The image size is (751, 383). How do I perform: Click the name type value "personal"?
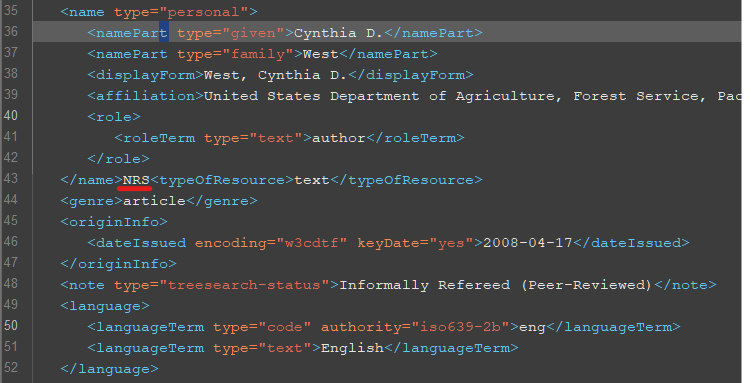pos(204,12)
